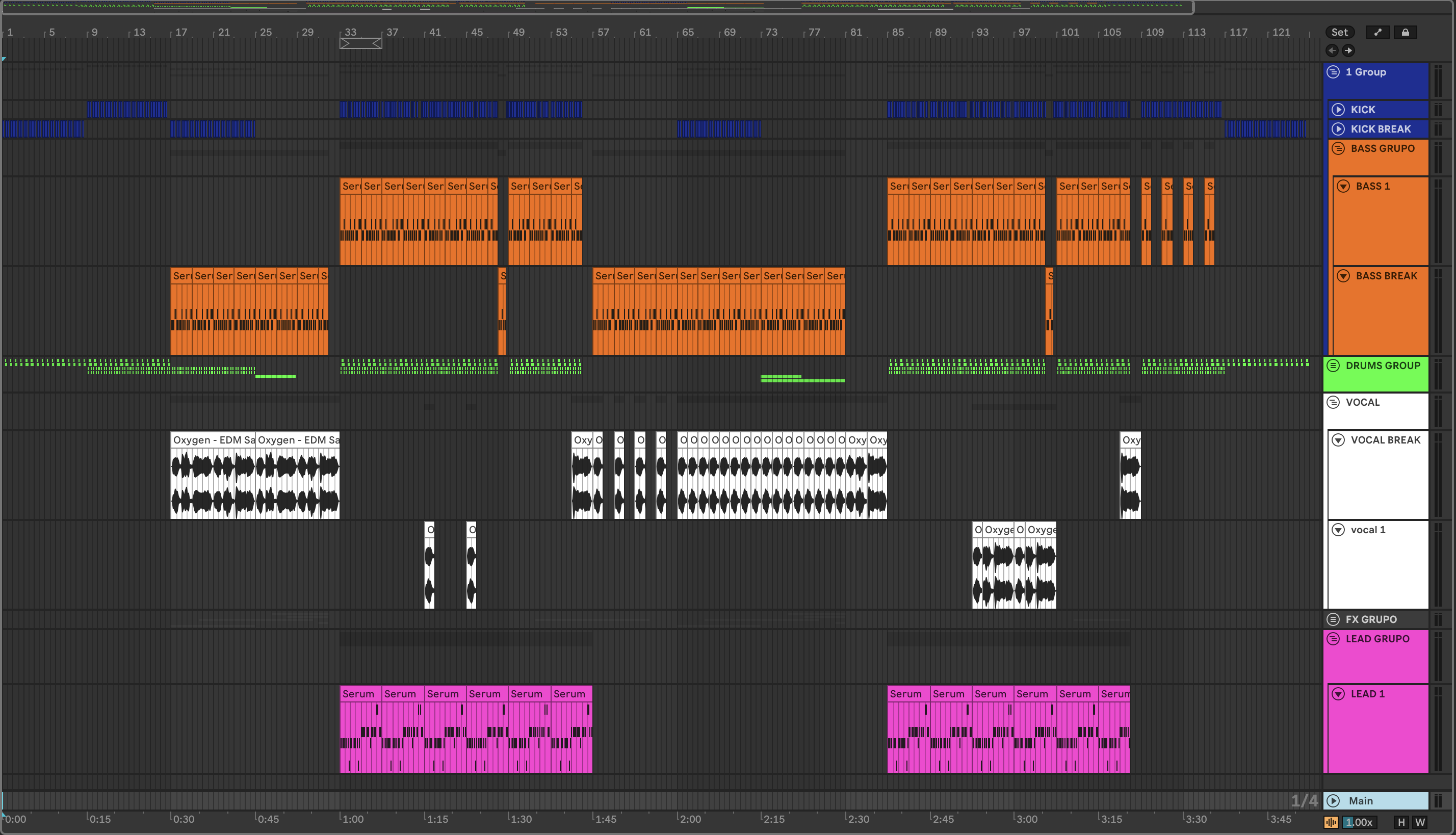This screenshot has width=1456, height=835.
Task: Toggle Optimize Arrangement Width (W)
Action: [x=1420, y=822]
